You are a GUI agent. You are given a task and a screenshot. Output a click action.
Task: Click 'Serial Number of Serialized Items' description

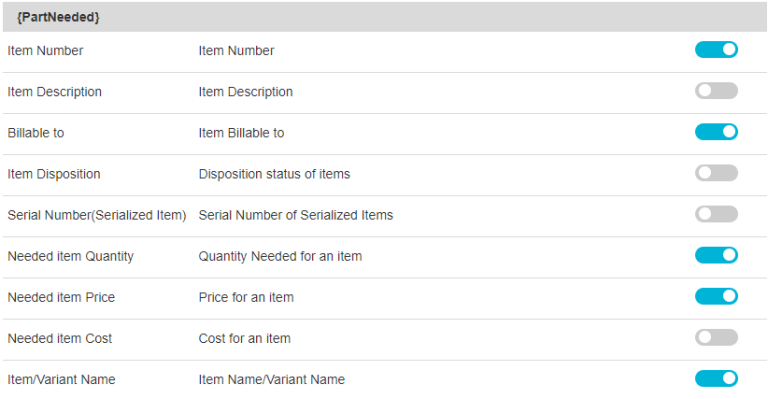[296, 215]
